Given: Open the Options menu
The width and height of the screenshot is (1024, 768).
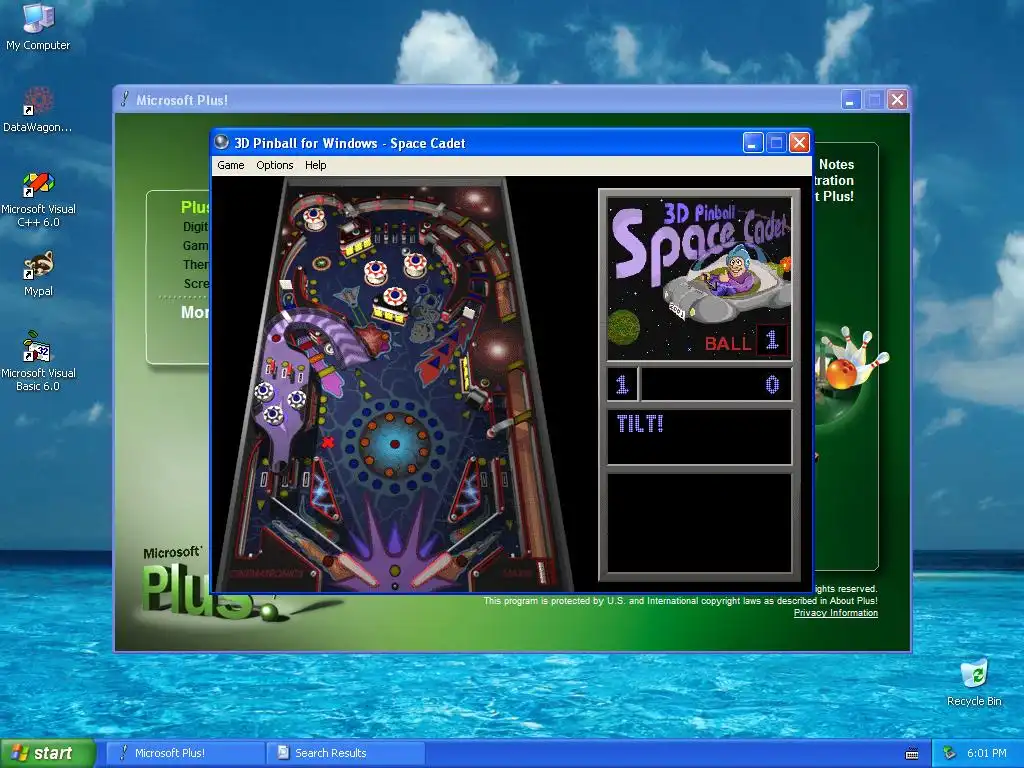Looking at the screenshot, I should coord(274,165).
